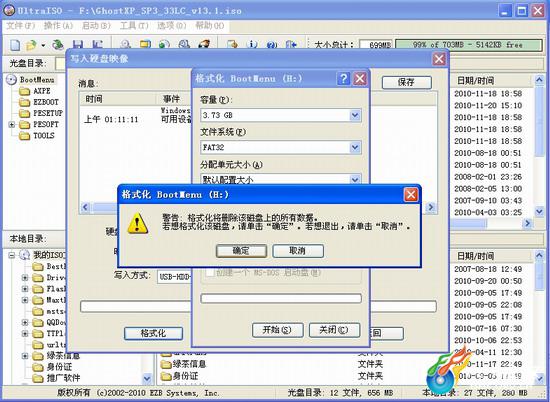Click the Mount to virtual drive icon
550x402 pixels.
pyautogui.click(x=184, y=45)
